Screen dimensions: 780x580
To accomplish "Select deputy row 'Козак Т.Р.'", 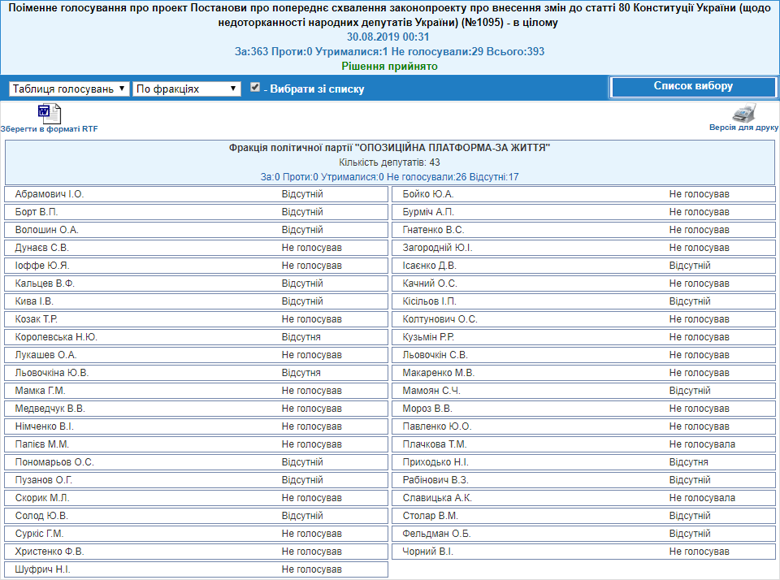I will tap(196, 319).
